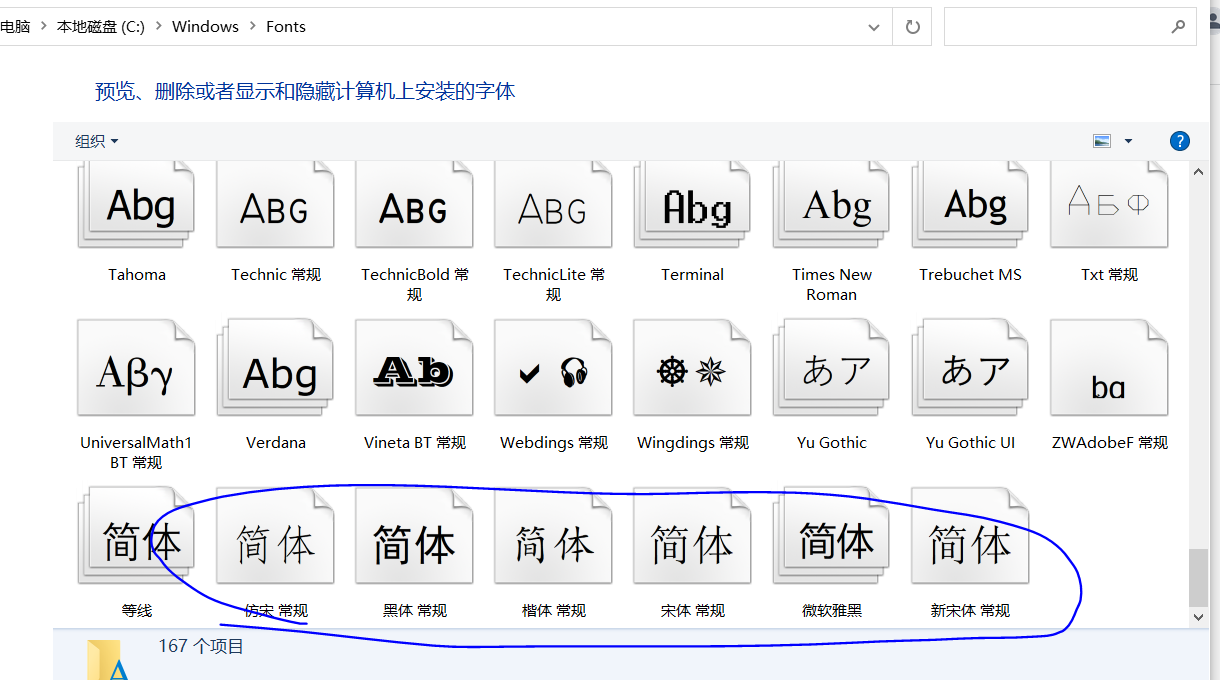
Task: Click 本地磁盘 (C:) in the breadcrumb
Action: [x=101, y=27]
